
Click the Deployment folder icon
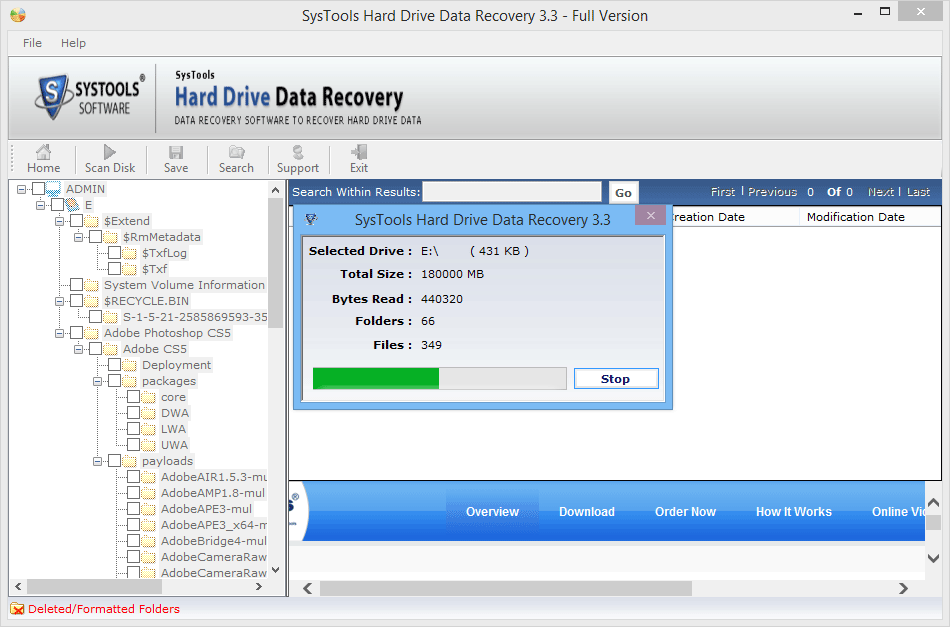pos(130,365)
